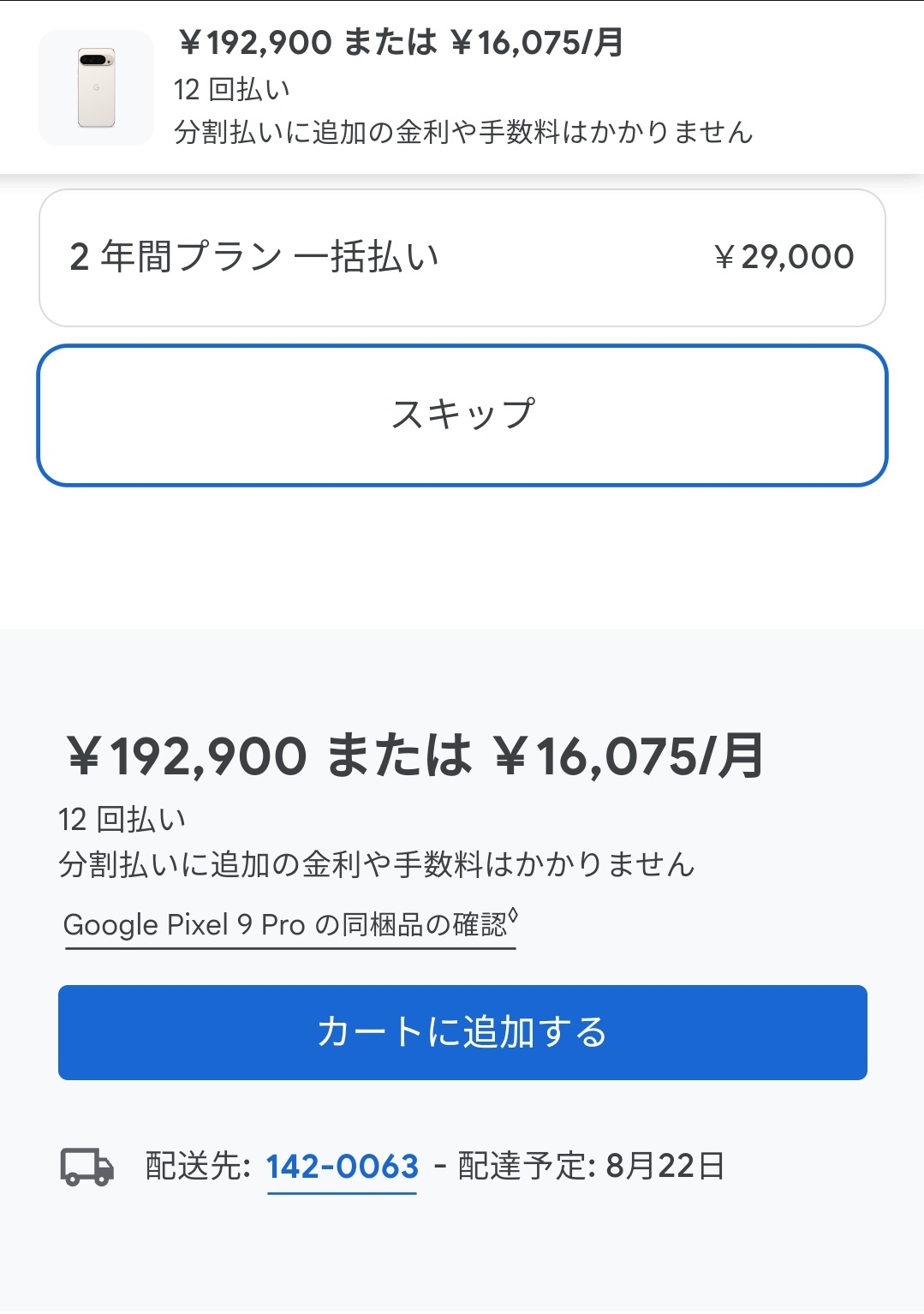Open the Google Pixel 9 Pro の同梱品の確認 link
The height and width of the screenshot is (1314, 924).
pyautogui.click(x=285, y=925)
